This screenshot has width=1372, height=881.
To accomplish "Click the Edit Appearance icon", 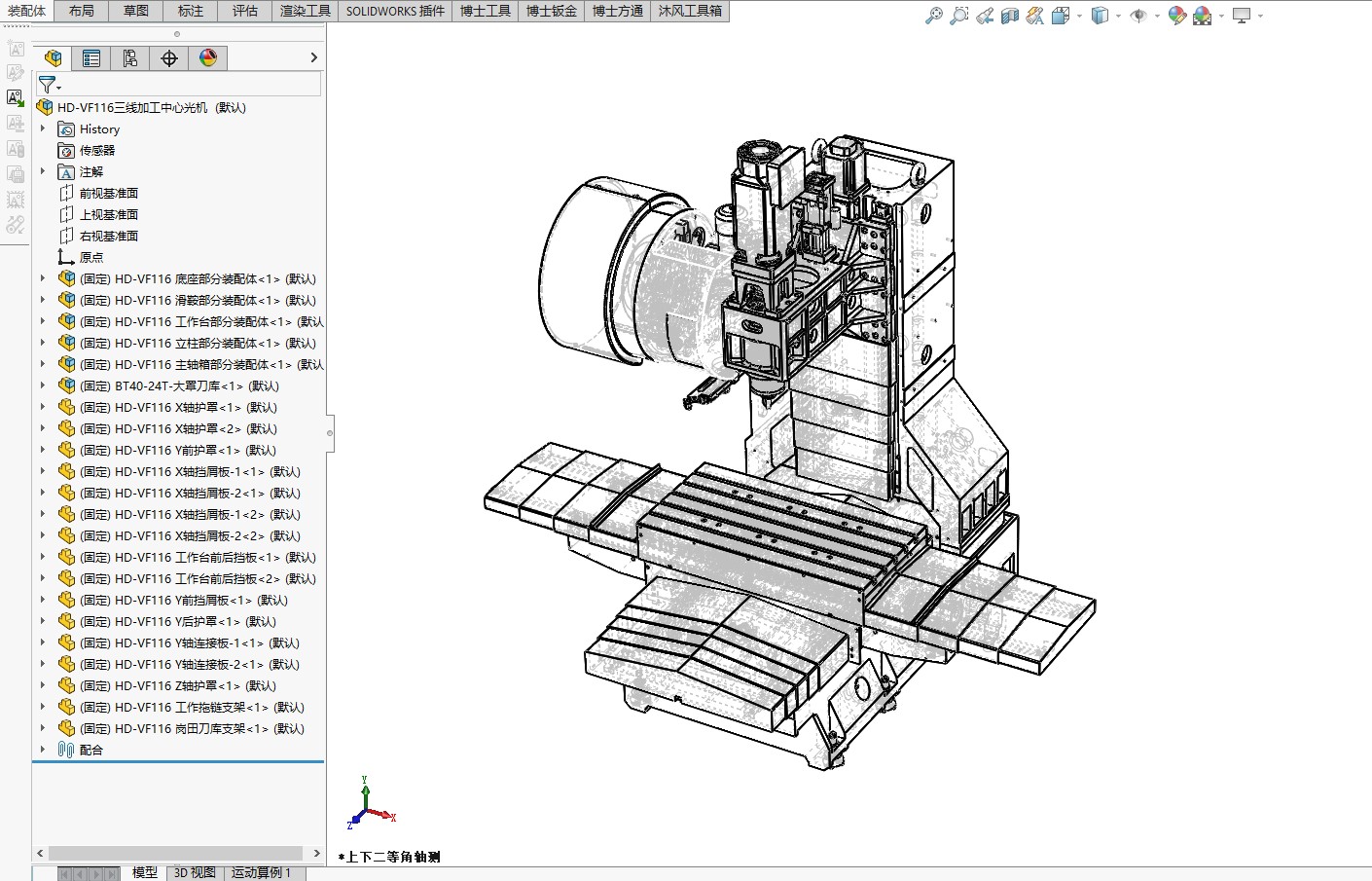I will coord(1176,16).
